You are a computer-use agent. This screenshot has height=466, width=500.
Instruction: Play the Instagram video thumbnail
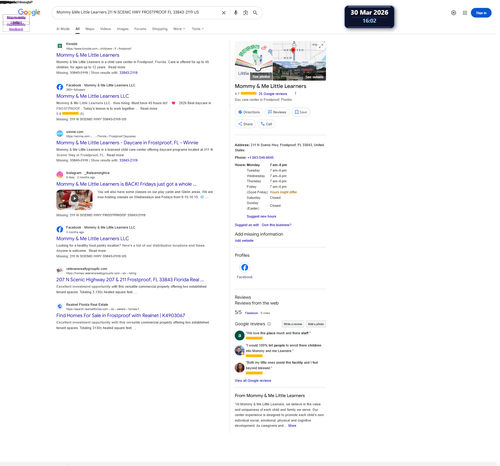point(75,199)
